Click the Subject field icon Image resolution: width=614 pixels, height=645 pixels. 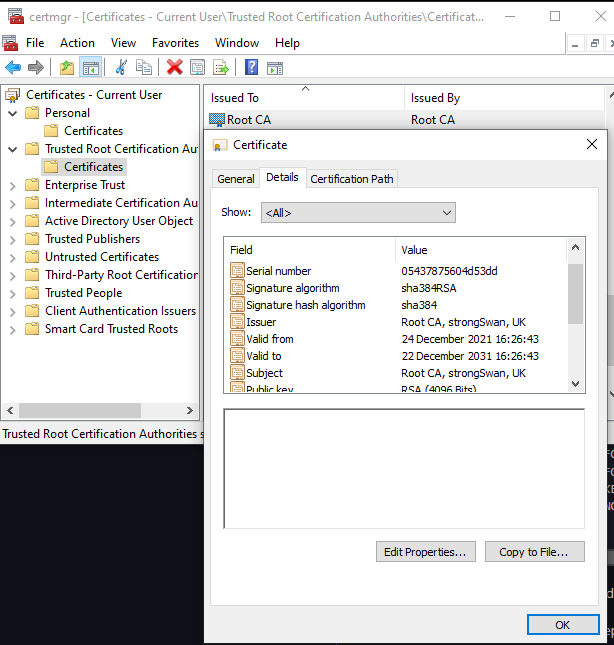[237, 372]
